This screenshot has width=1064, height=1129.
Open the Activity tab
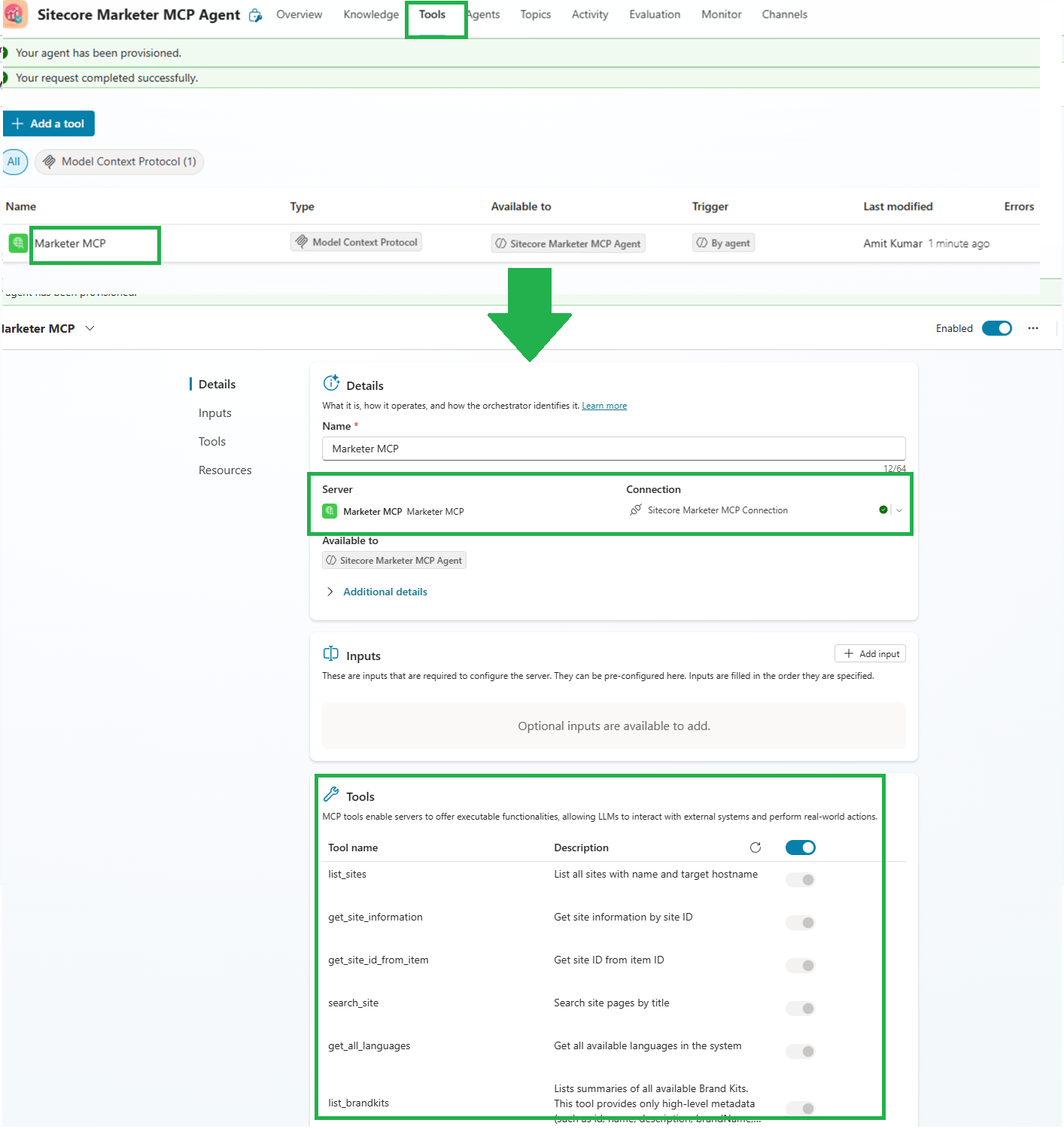tap(590, 14)
